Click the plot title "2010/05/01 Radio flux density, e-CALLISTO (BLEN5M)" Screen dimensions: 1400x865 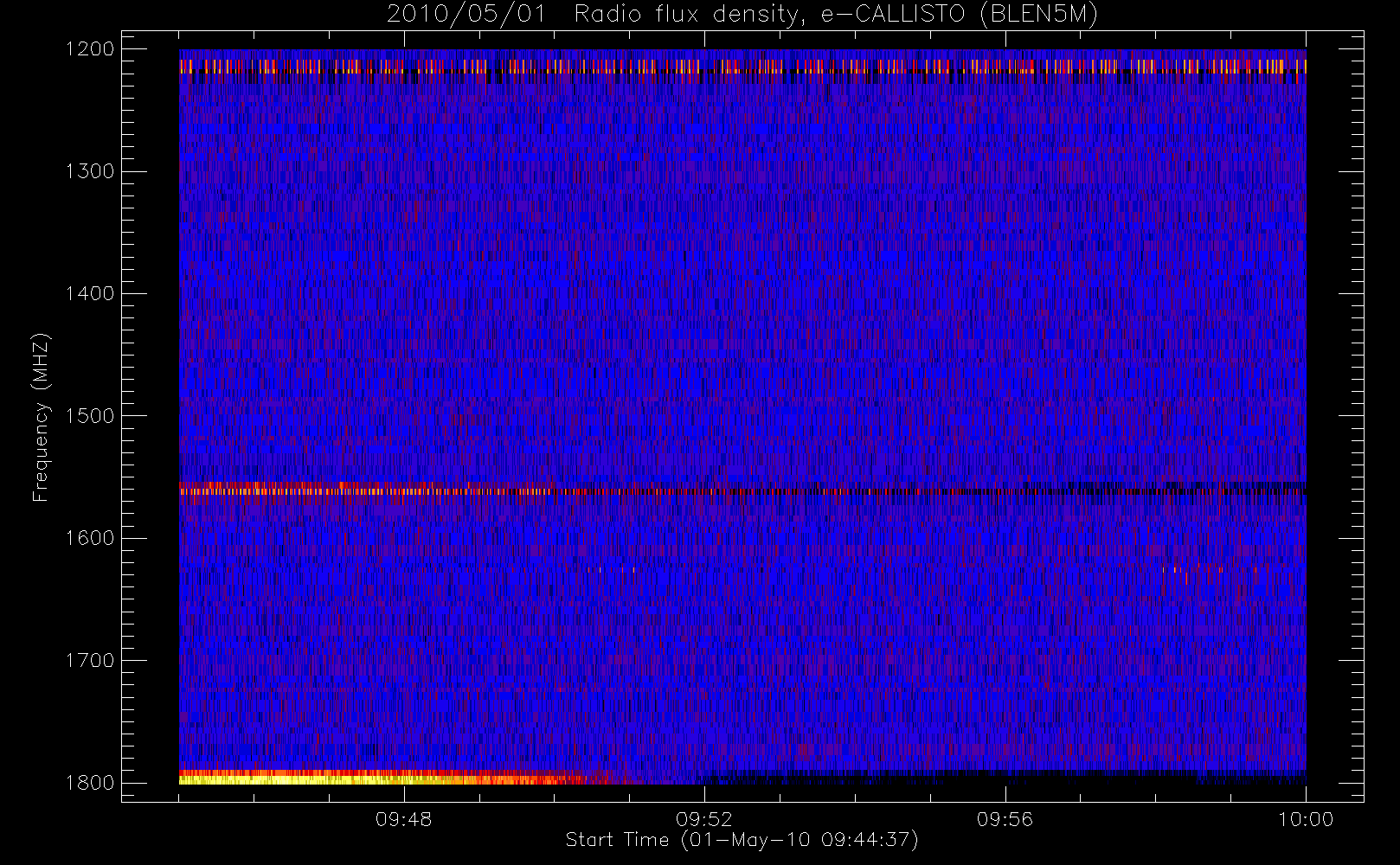[x=742, y=15]
